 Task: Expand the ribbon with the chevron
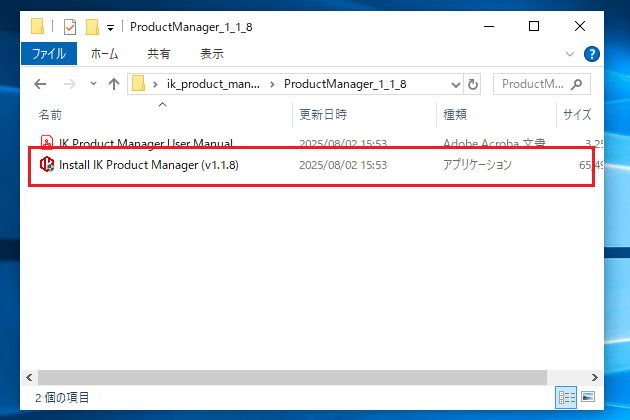pos(569,54)
